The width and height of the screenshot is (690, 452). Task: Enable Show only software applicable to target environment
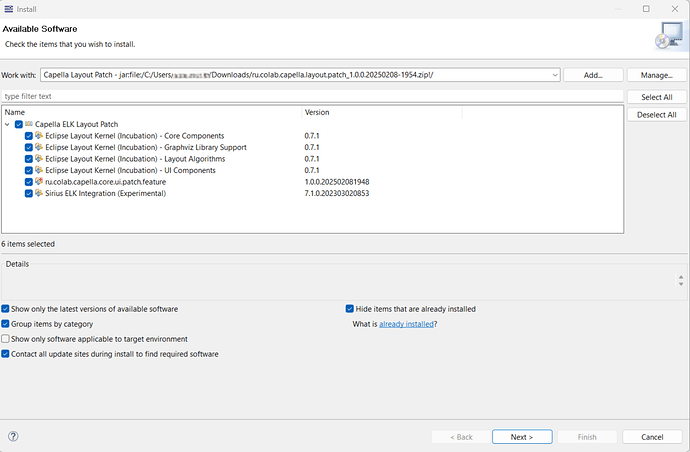point(6,339)
